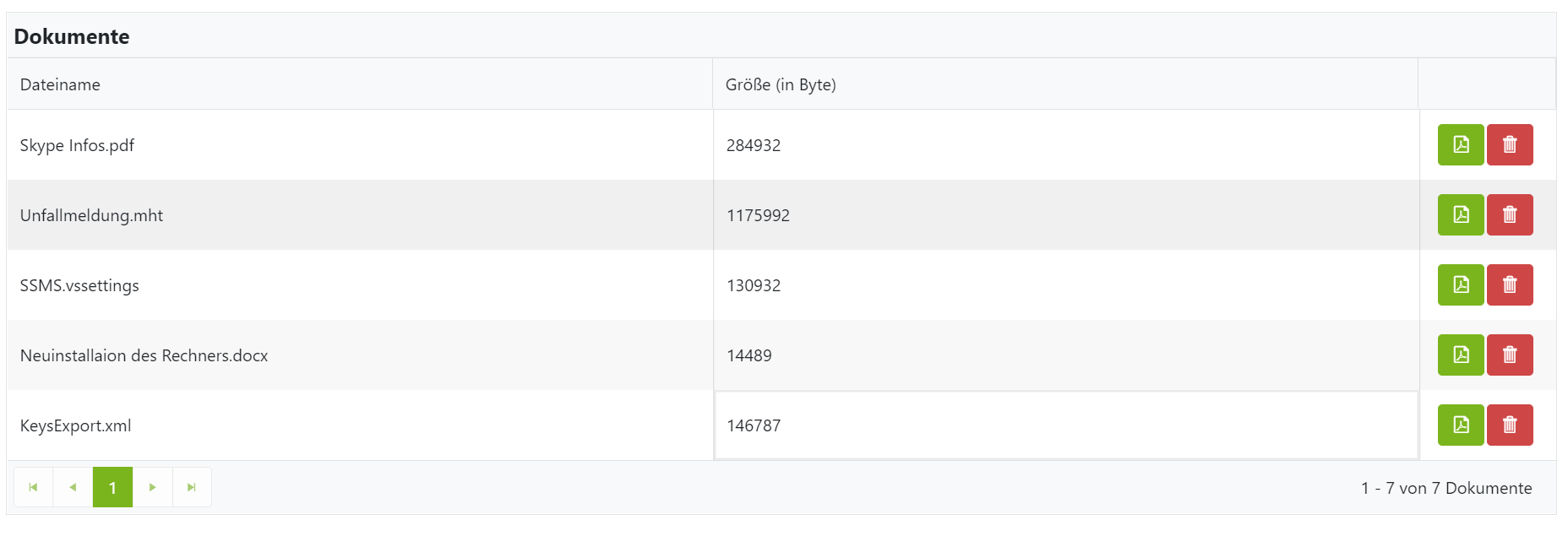Viewport: 1568px width, 547px height.
Task: Delete Neuinstallaion des Rechners.docx row
Action: click(x=1510, y=355)
